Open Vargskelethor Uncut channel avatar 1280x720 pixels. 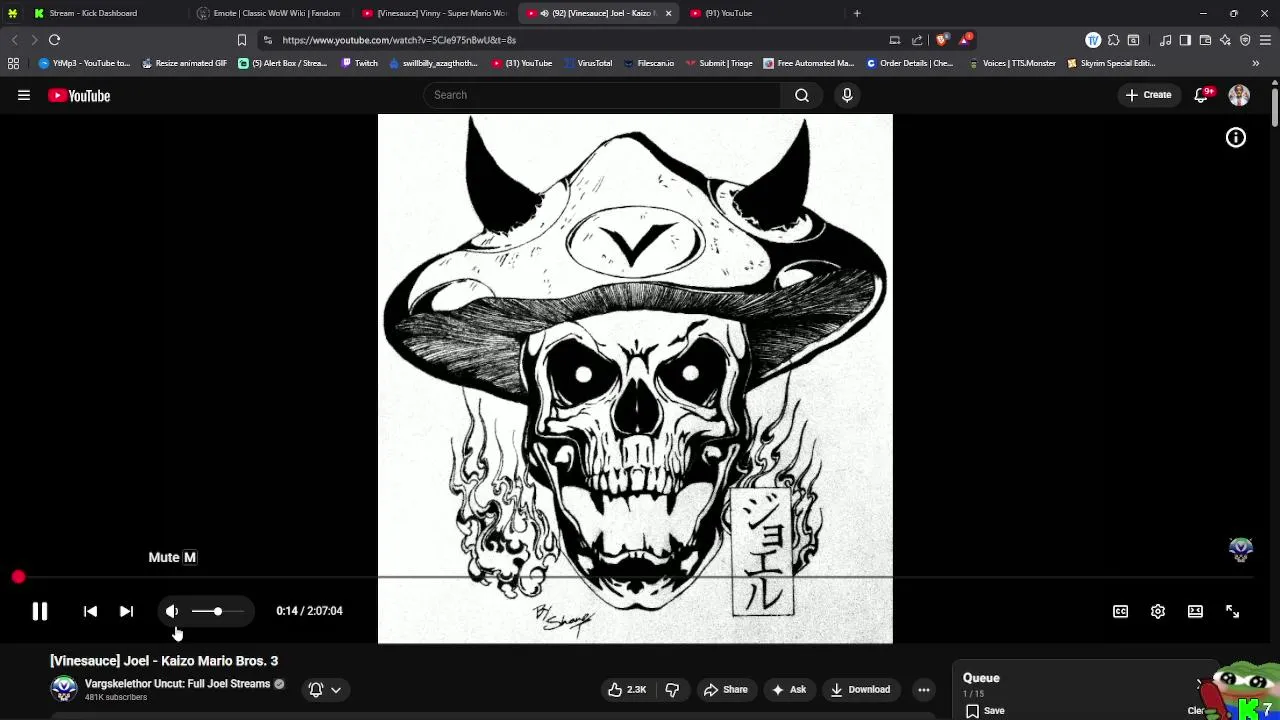pos(64,689)
